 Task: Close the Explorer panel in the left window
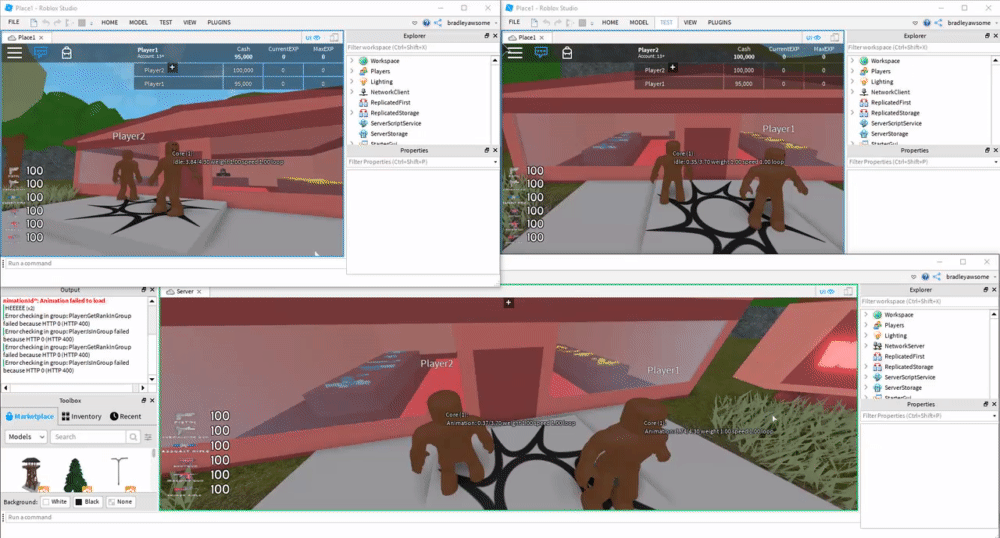(x=495, y=36)
